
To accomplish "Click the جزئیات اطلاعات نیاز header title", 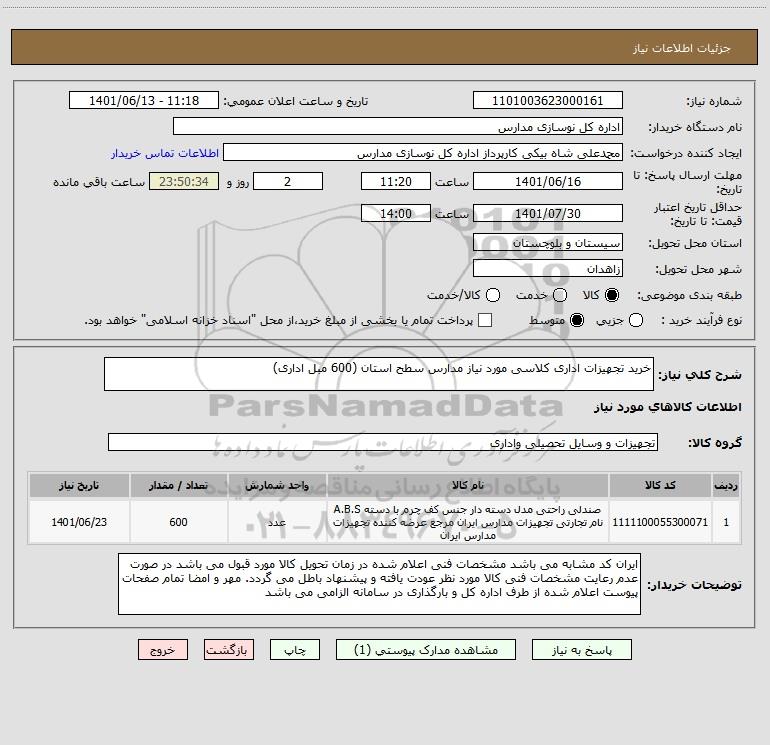I will (682, 48).
